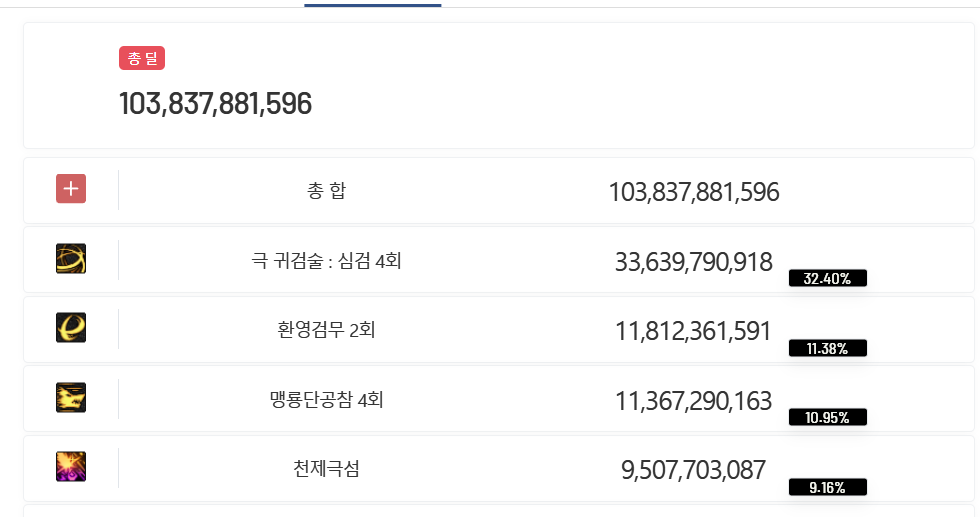Viewport: 980px width, 517px height.
Task: Click the red 총 딜 badge
Action: pyautogui.click(x=142, y=58)
